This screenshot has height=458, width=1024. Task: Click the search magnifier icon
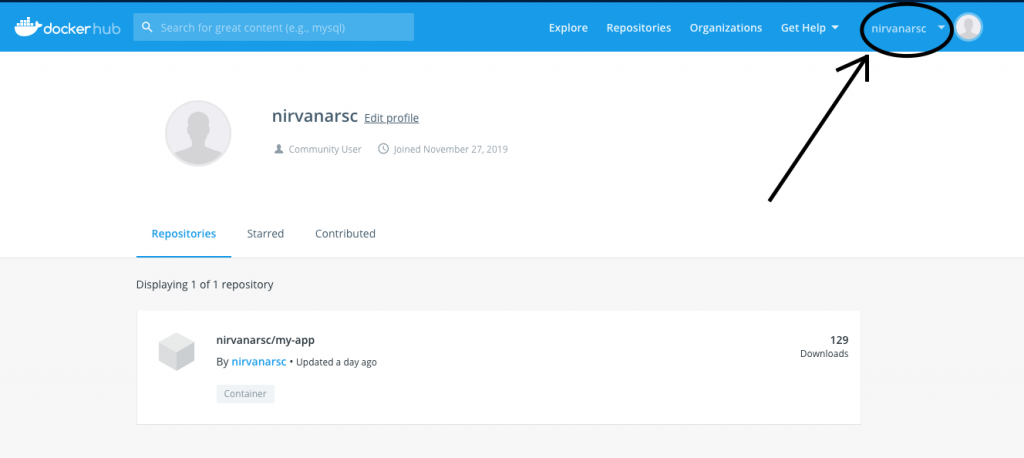(147, 28)
